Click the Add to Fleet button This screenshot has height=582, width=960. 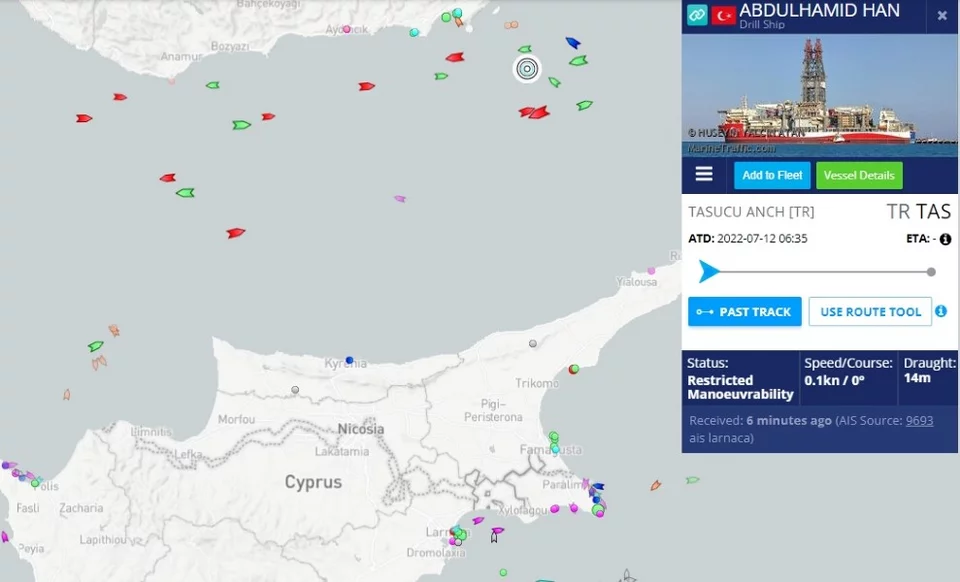coord(772,175)
